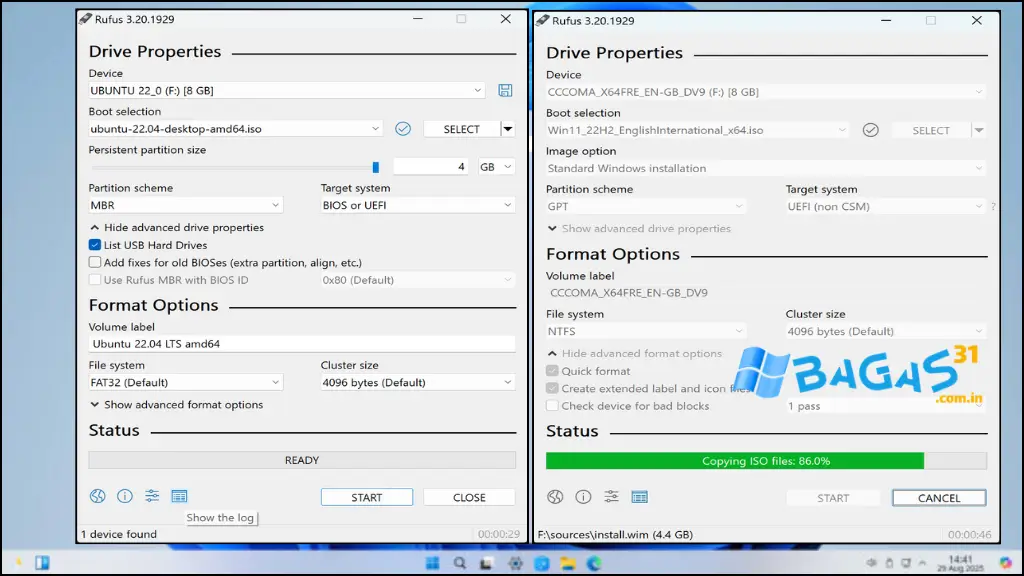Viewport: 1024px width, 576px height.
Task: Open the BIOS or UEFI target system dropdown
Action: click(x=417, y=206)
